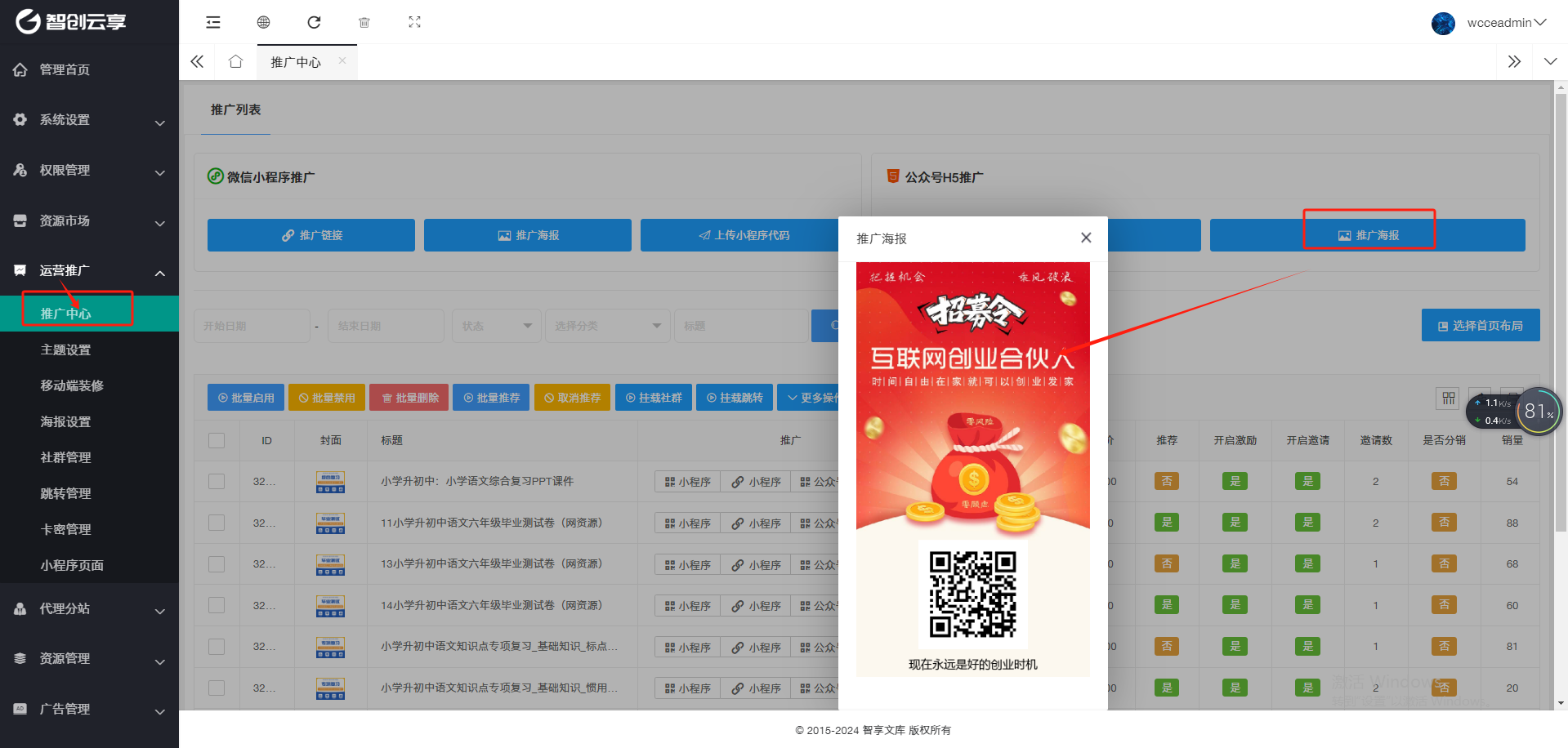Viewport: 1568px width, 748px height.
Task: Select 卡密管理 in the sidebar
Action: pos(89,529)
